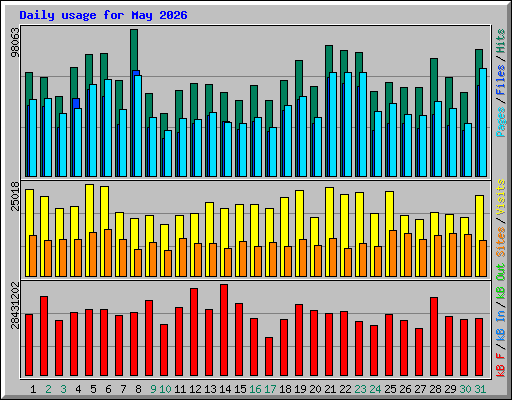Click the blue files bar for day 4
Image resolution: width=512 pixels, height=400 pixels.
tap(76, 103)
